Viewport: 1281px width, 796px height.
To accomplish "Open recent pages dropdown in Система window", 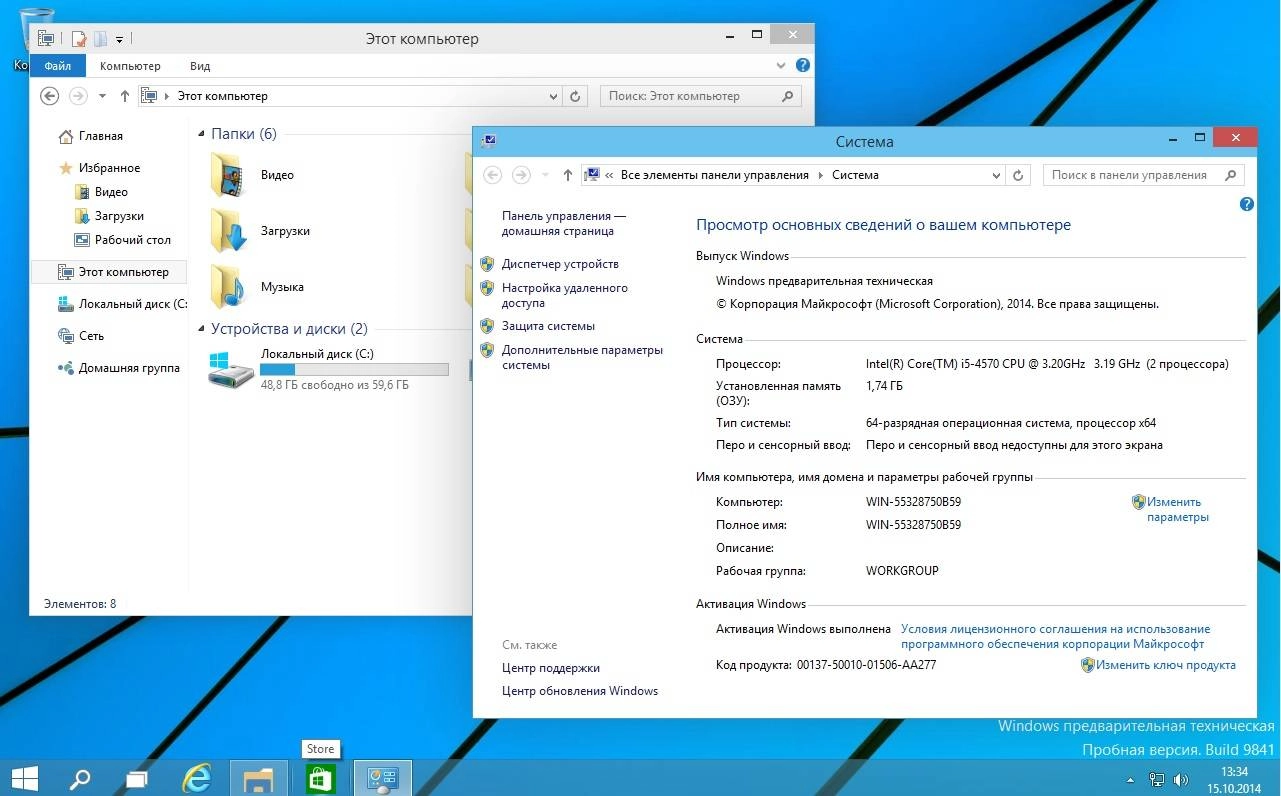I will [x=545, y=175].
